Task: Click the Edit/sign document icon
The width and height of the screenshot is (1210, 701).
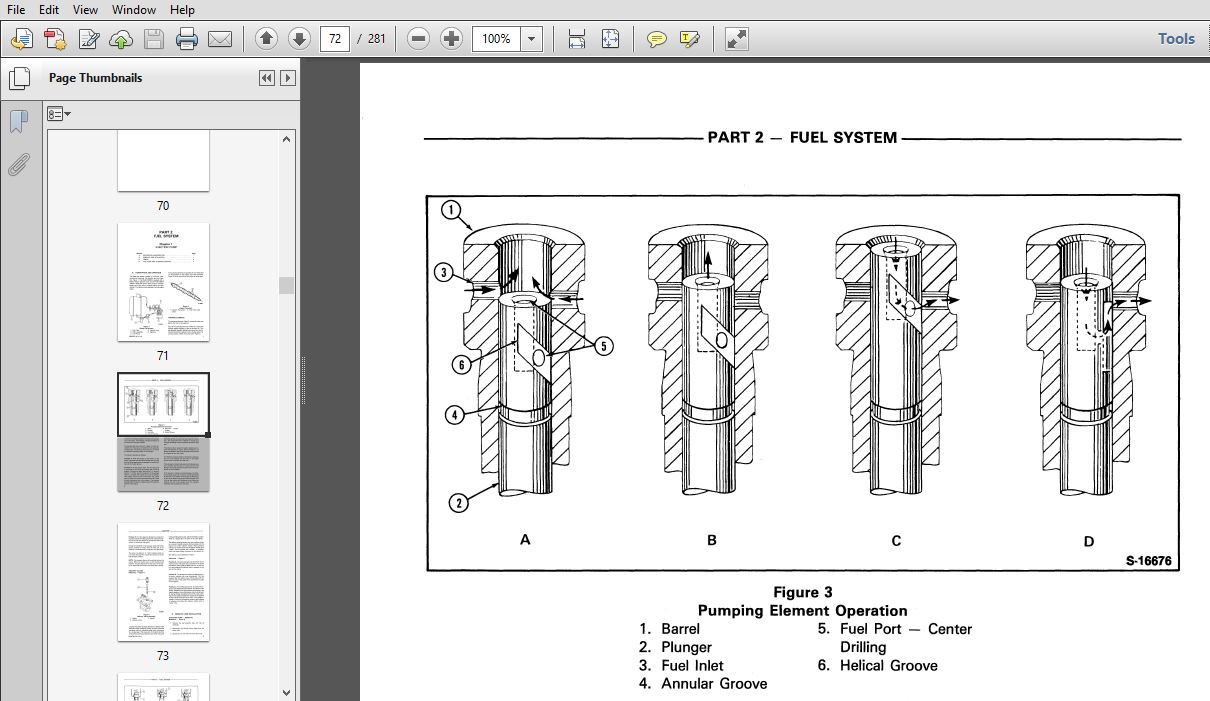Action: 88,39
